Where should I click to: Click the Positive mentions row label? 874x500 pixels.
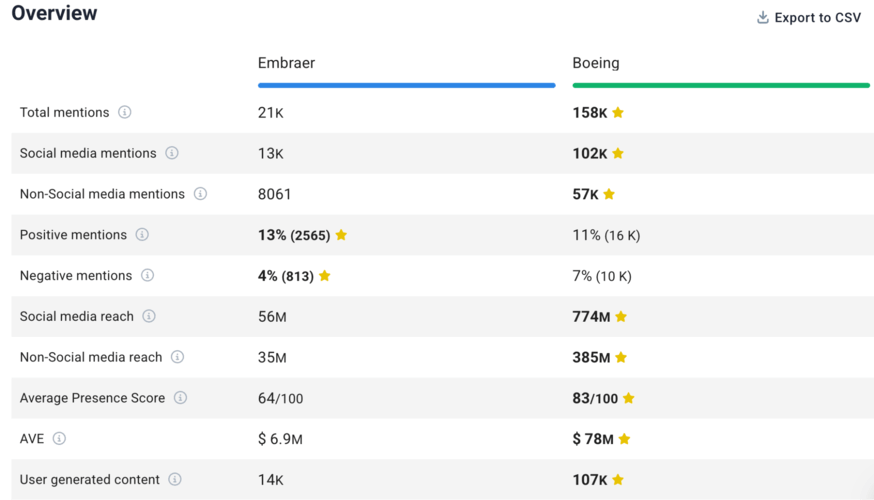click(x=73, y=235)
